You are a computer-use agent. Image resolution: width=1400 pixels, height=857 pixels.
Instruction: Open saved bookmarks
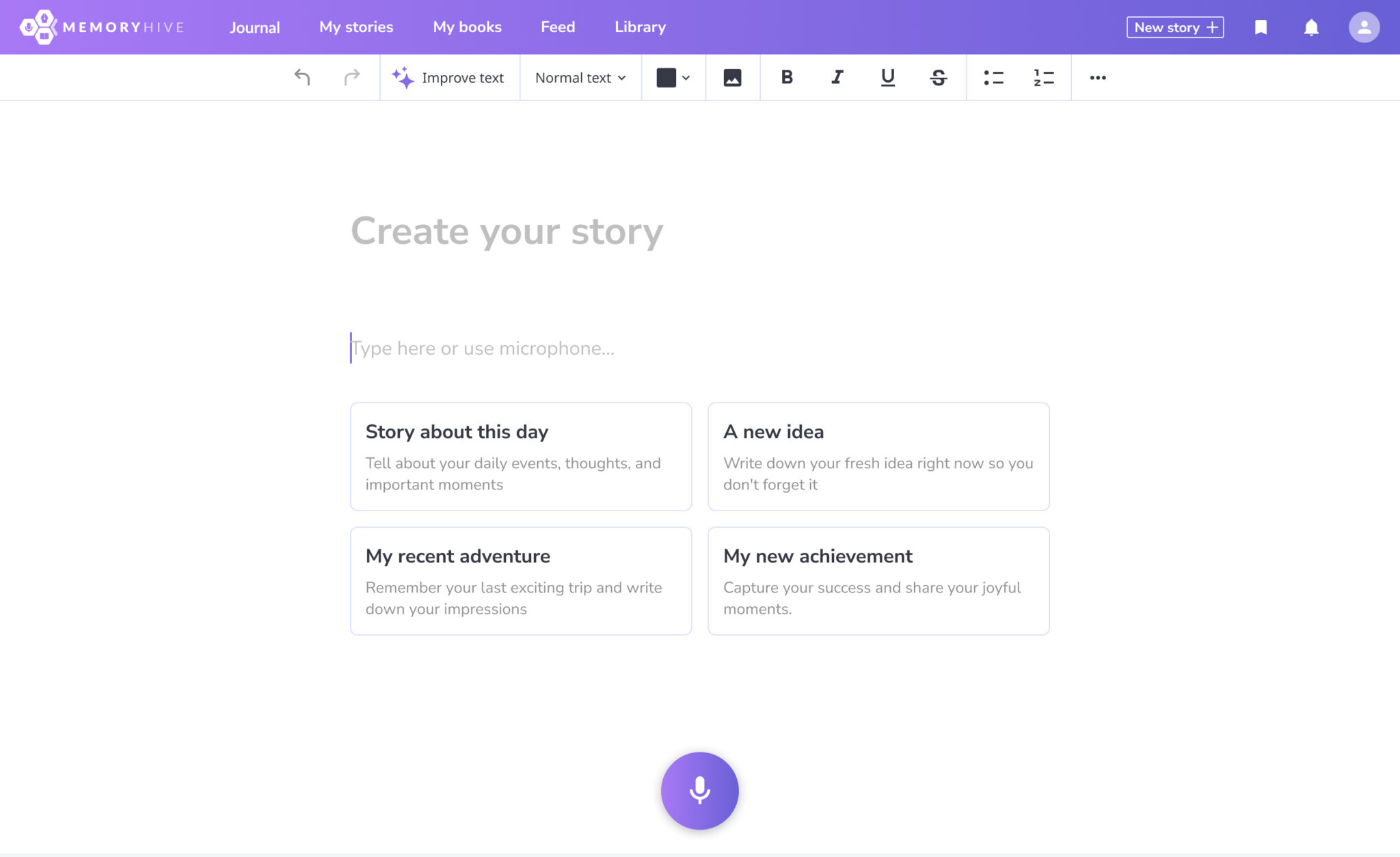click(1261, 27)
